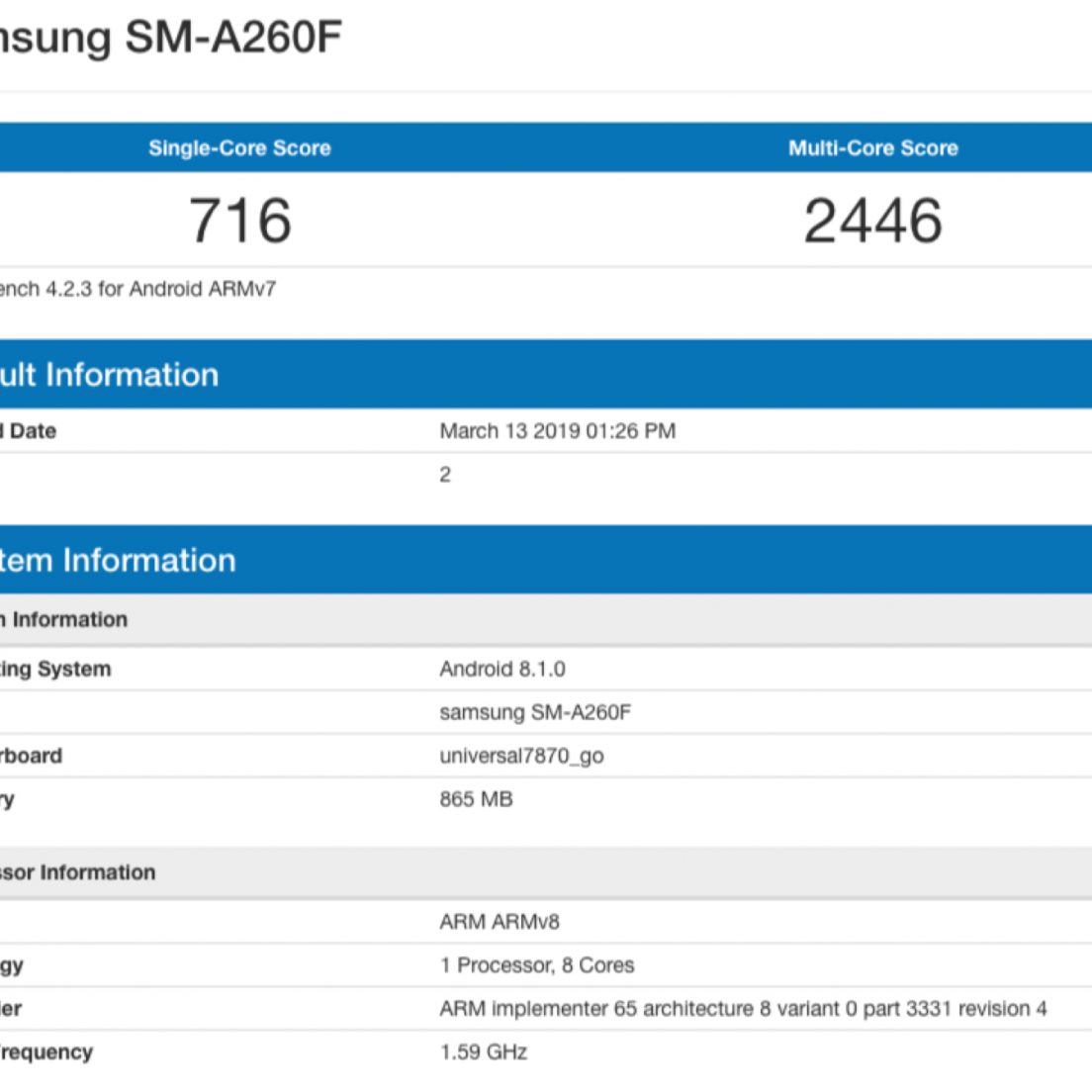Click the Android ARMv7 version text

[x=137, y=289]
